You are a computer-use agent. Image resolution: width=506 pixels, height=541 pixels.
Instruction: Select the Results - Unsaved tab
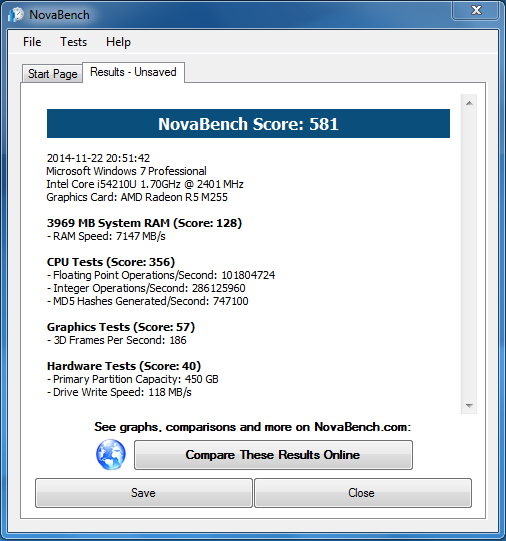point(133,72)
